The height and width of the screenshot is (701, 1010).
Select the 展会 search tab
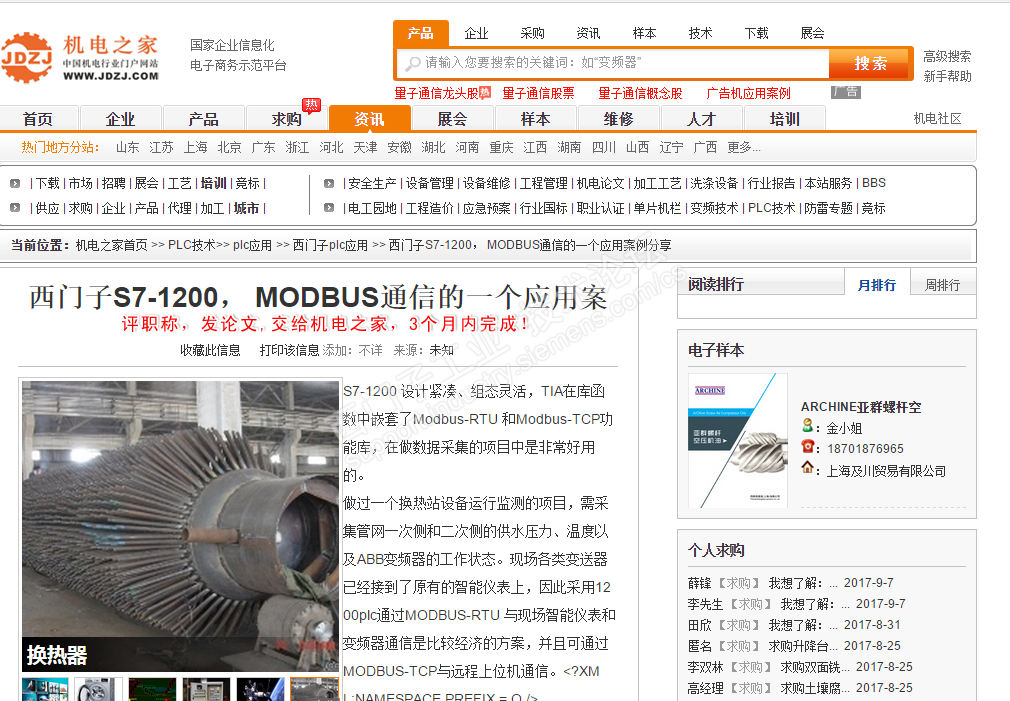point(812,33)
